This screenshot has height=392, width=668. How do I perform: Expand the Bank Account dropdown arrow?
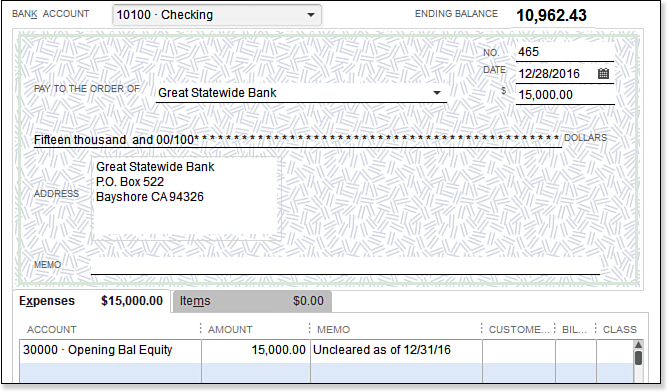coord(311,15)
